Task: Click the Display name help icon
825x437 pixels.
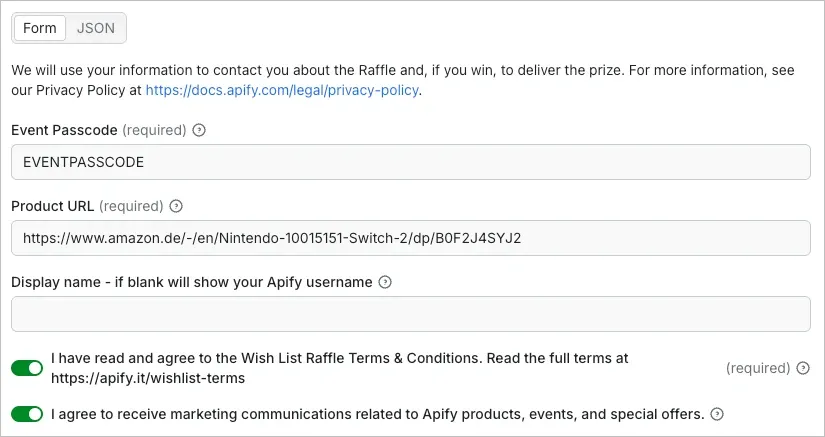Action: 385,282
